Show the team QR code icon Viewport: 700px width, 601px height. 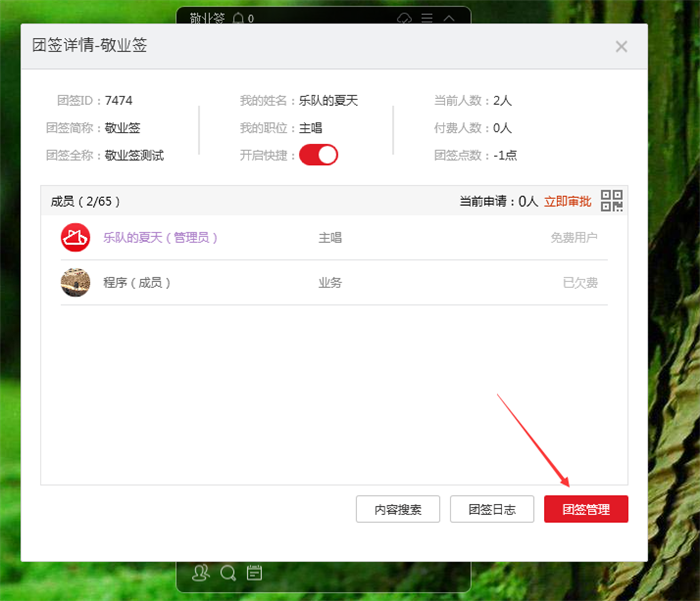click(612, 201)
